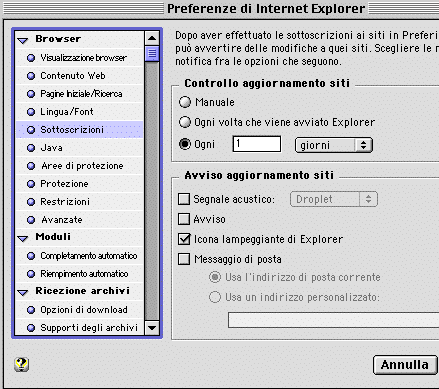Click the scroll up arrow in sidebar
This screenshot has width=439, height=389.
[x=152, y=38]
